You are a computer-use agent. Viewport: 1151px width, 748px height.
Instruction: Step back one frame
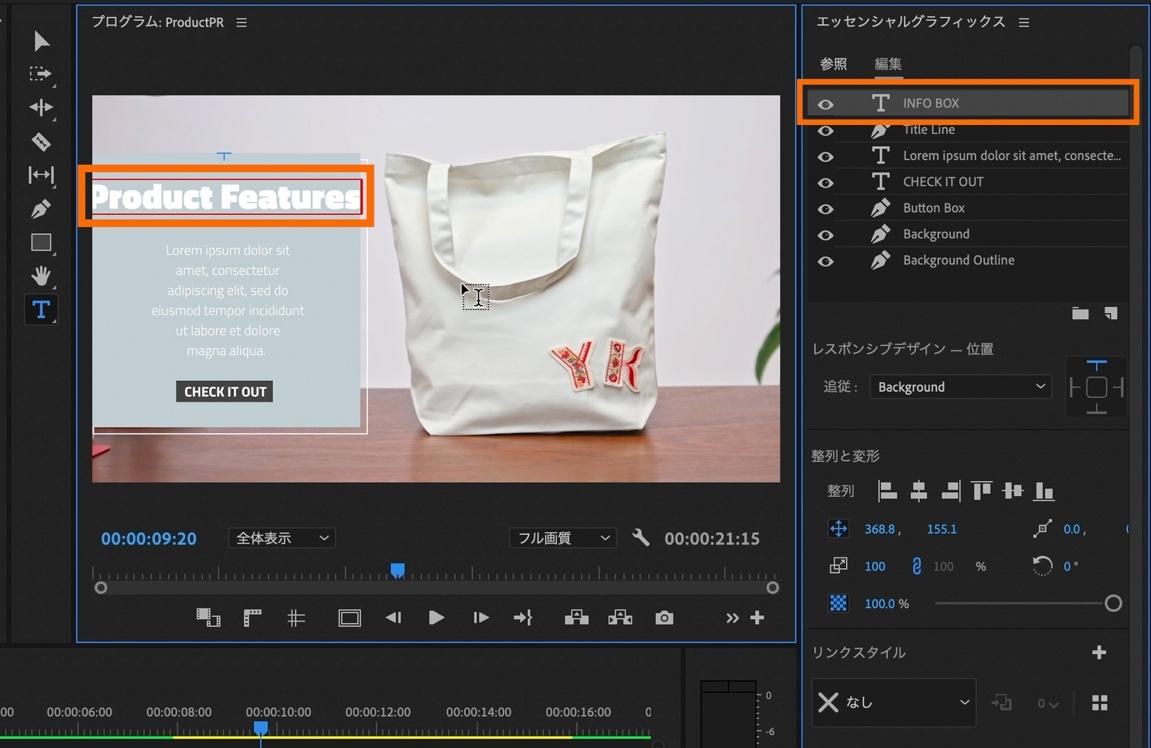(393, 618)
